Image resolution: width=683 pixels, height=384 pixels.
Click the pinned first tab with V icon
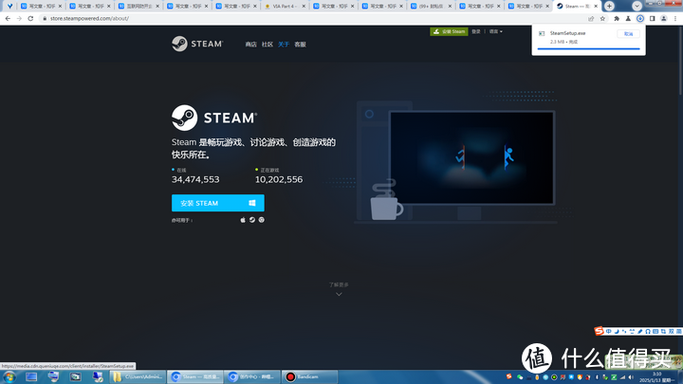[x=10, y=6]
